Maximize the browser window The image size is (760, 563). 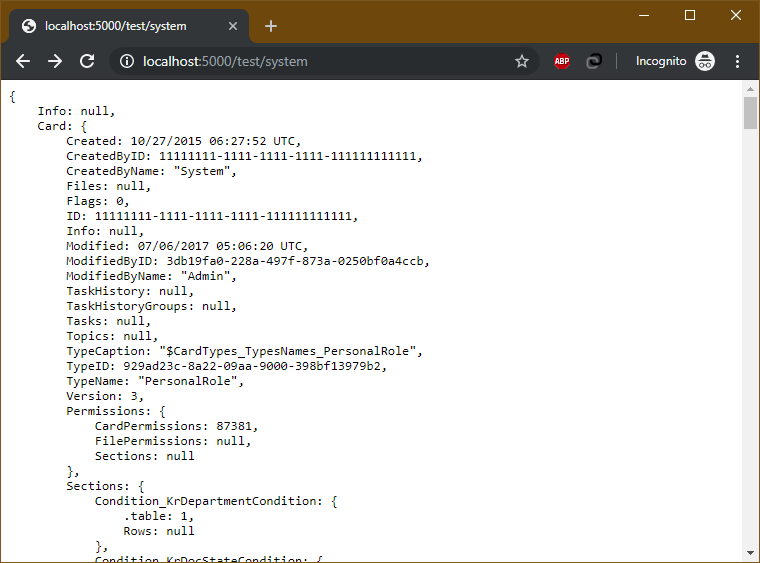tap(689, 15)
